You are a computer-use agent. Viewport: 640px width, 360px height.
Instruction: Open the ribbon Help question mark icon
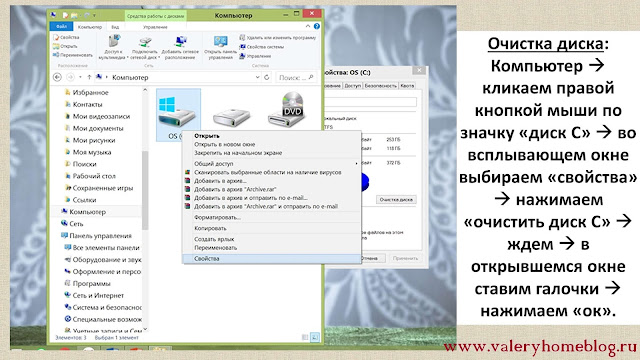point(317,26)
